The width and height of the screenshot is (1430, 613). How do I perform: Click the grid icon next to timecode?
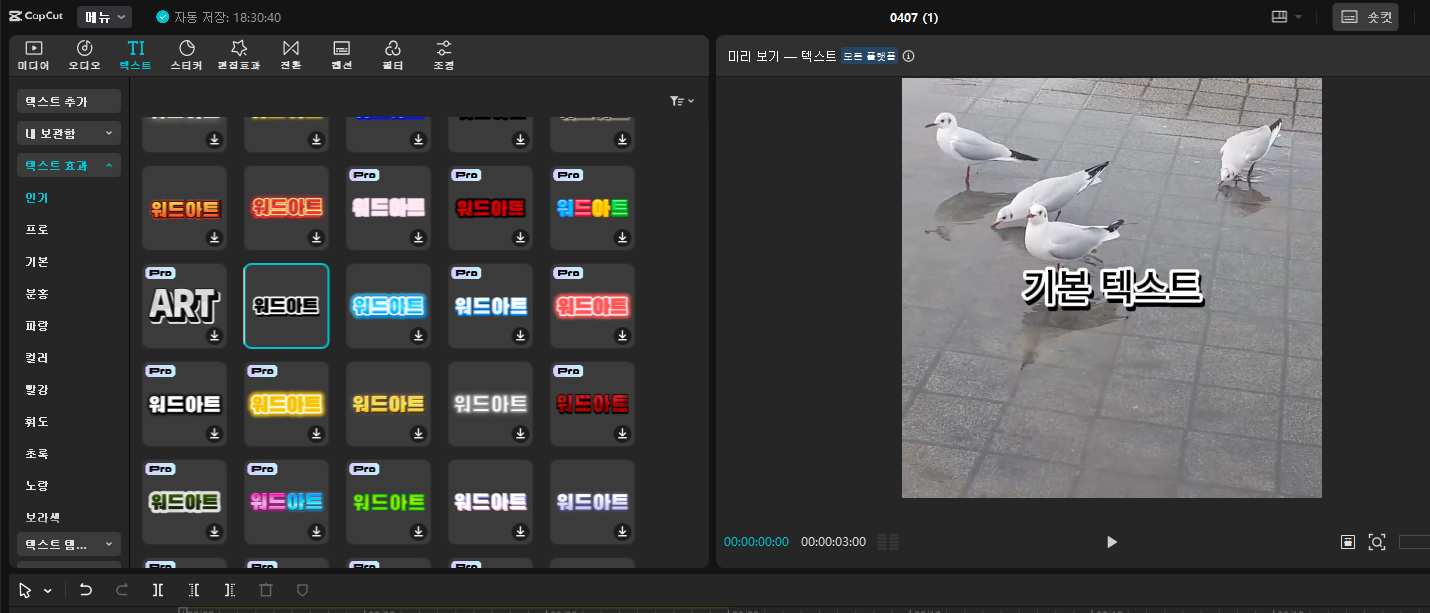888,542
